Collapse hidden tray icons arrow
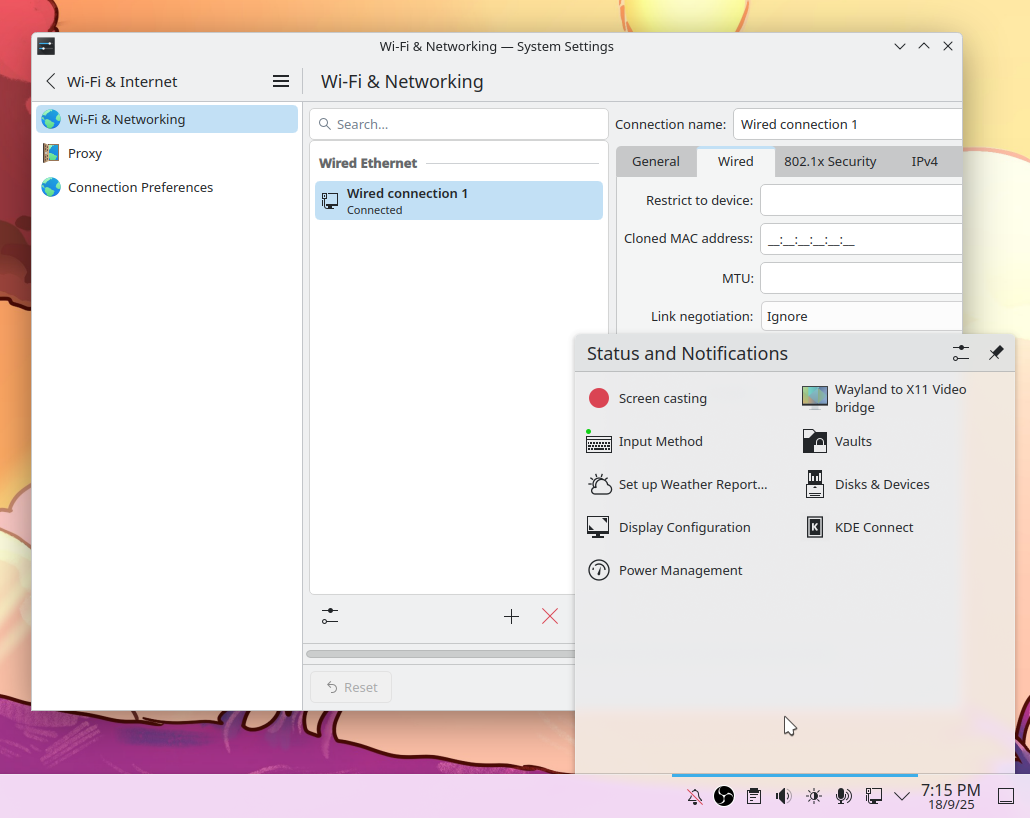Screen dimensions: 1030x818 click(902, 796)
